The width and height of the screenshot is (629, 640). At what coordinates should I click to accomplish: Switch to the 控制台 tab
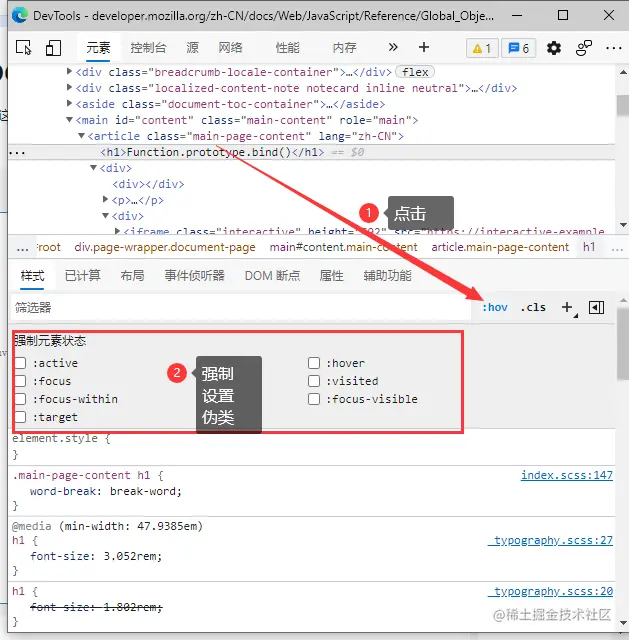tap(148, 48)
